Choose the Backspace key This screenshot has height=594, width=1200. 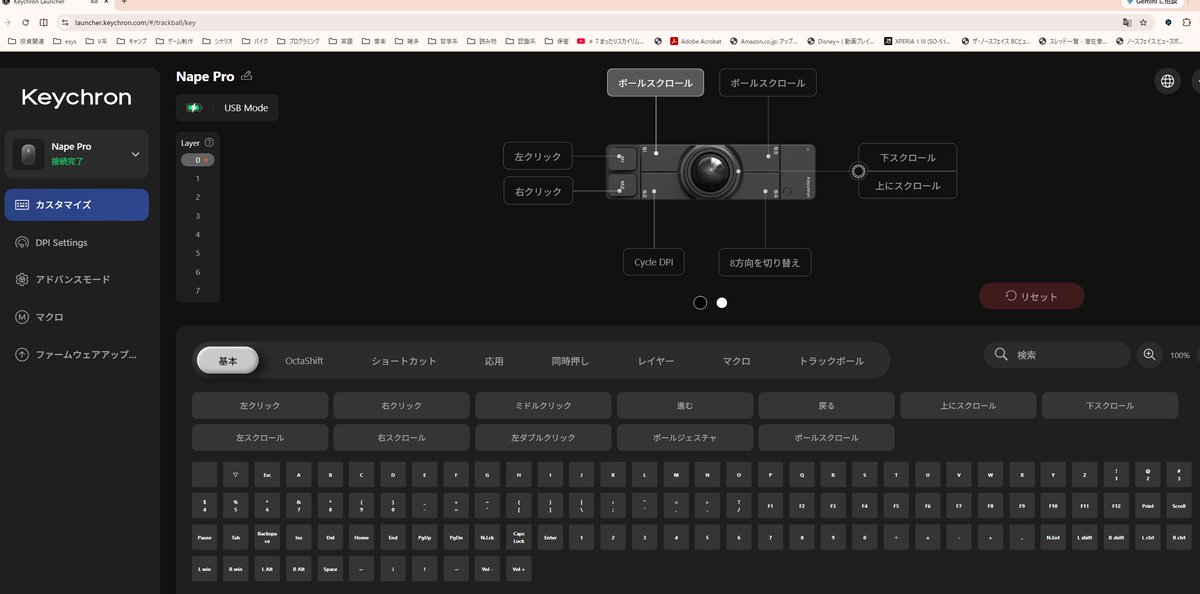tap(267, 537)
